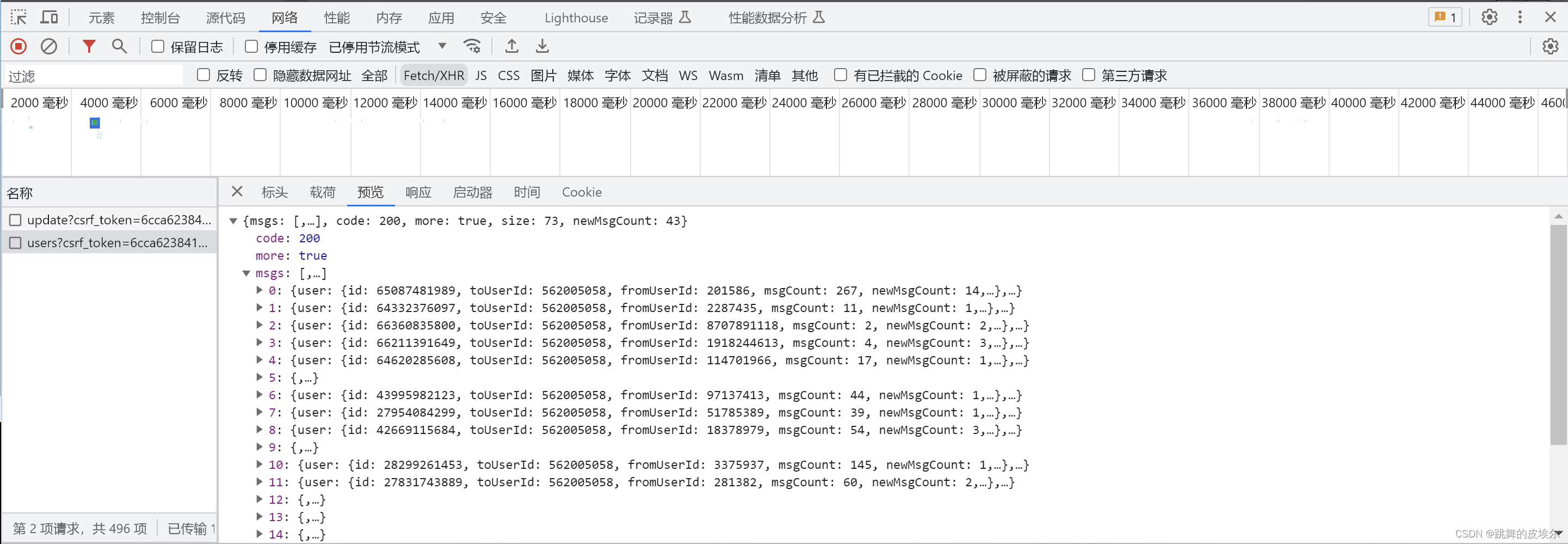Image resolution: width=1568 pixels, height=544 pixels.
Task: Open the 记录器 tab
Action: pyautogui.click(x=662, y=17)
